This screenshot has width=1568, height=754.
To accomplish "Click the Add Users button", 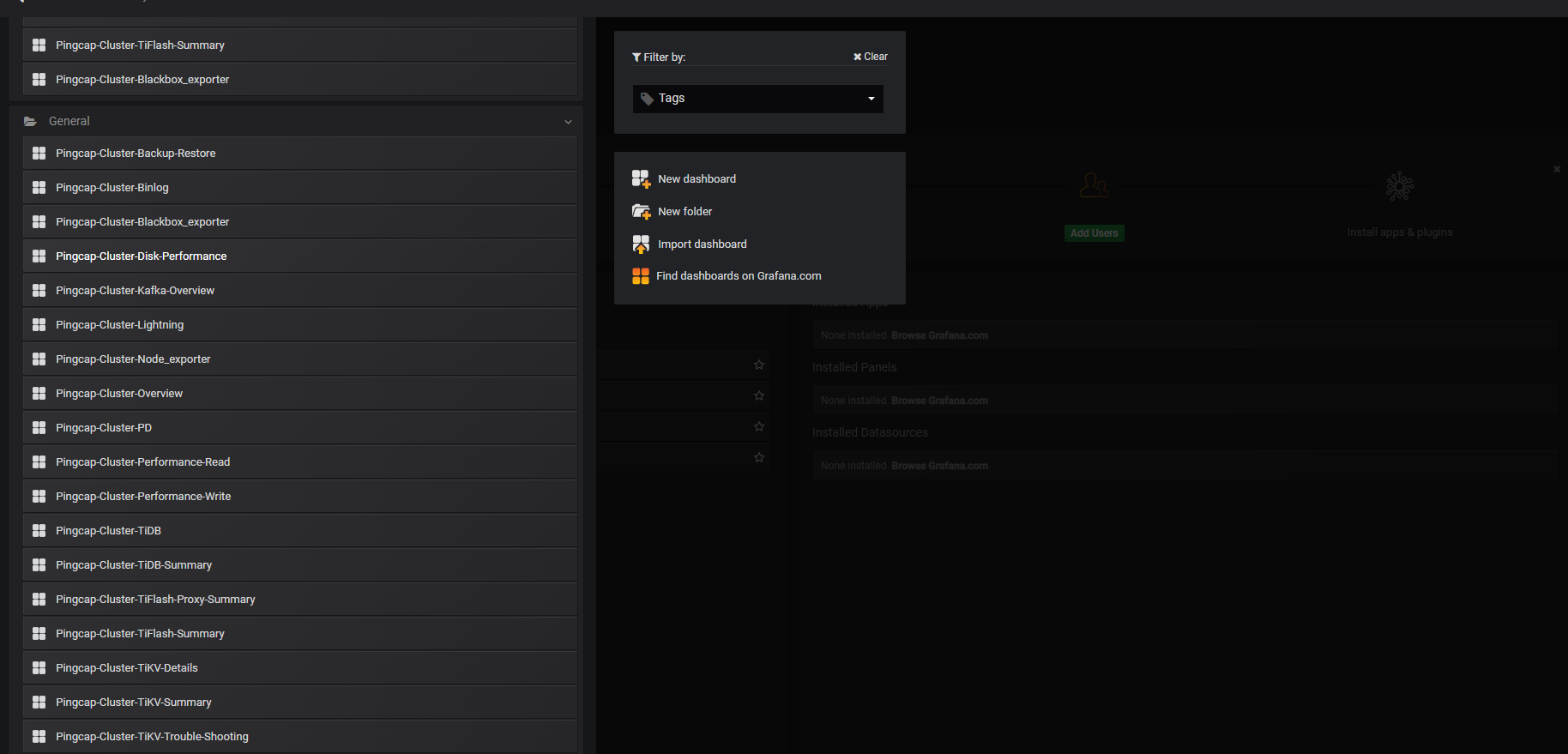I will (1094, 233).
